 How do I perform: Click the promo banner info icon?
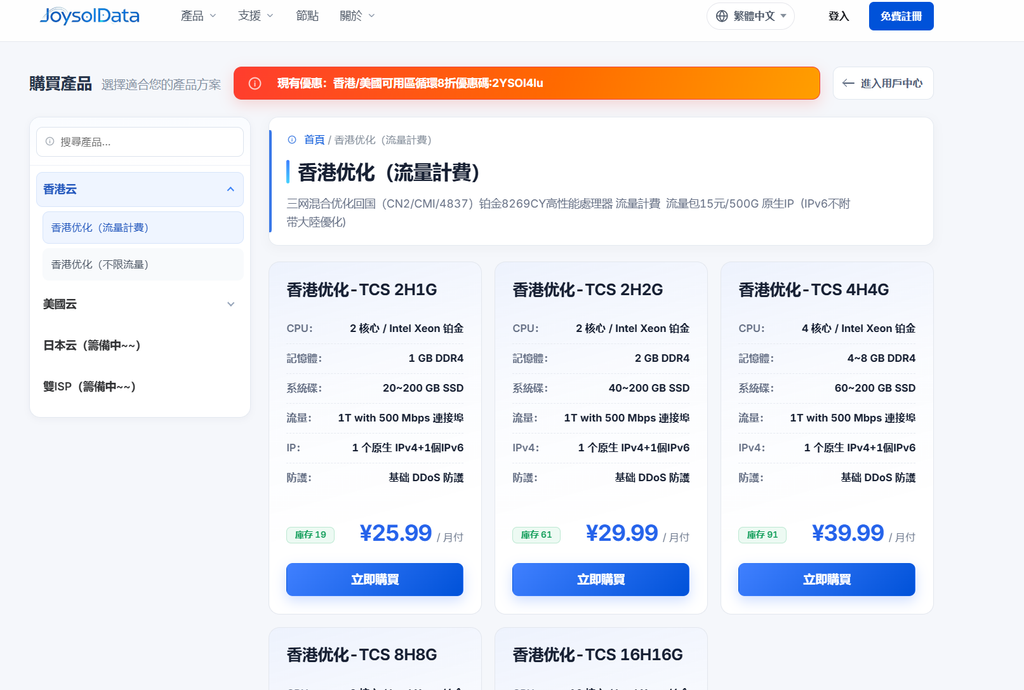255,84
